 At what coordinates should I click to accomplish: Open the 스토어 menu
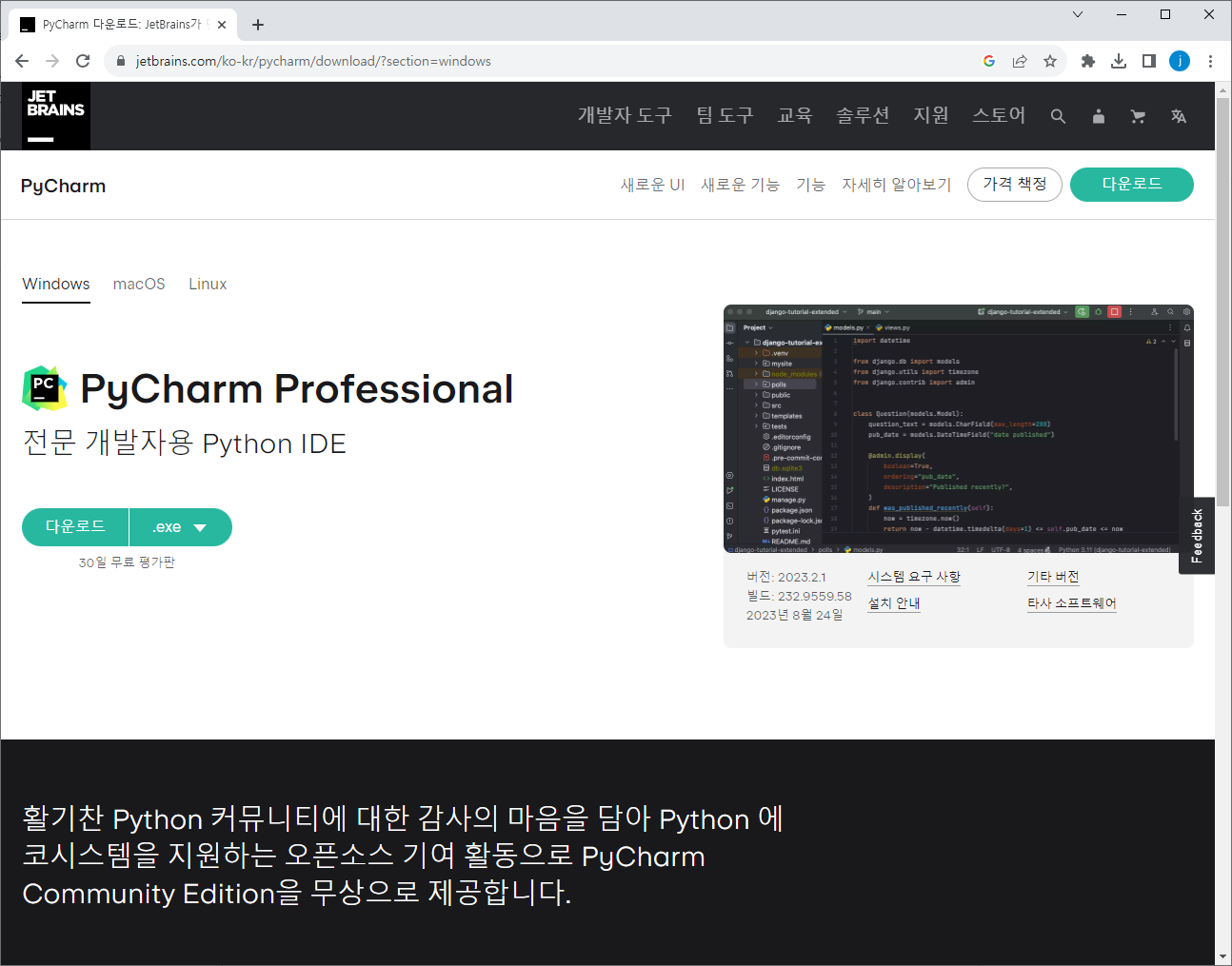pyautogui.click(x=999, y=115)
